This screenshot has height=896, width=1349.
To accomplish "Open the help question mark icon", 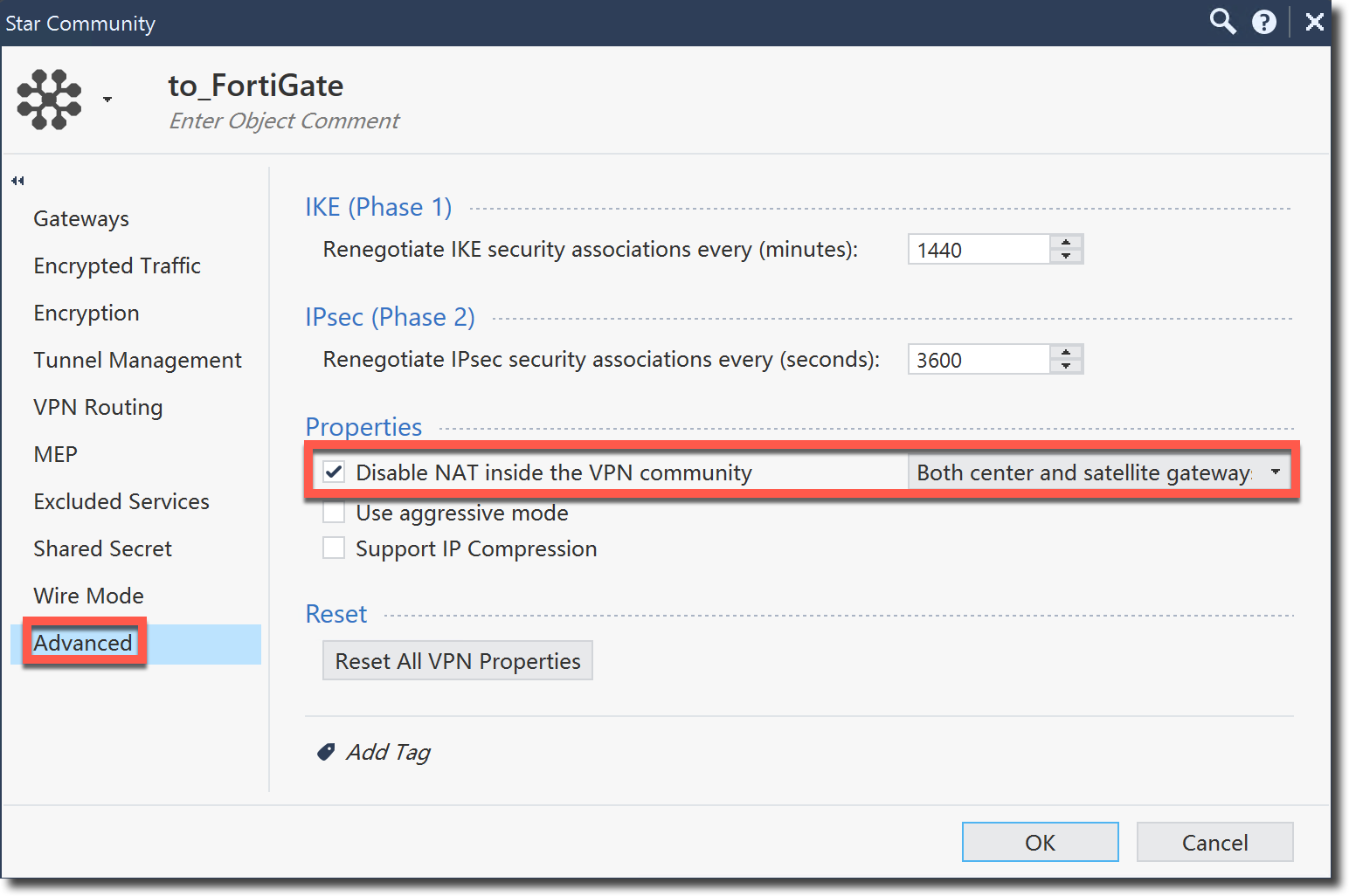I will coord(1263,23).
